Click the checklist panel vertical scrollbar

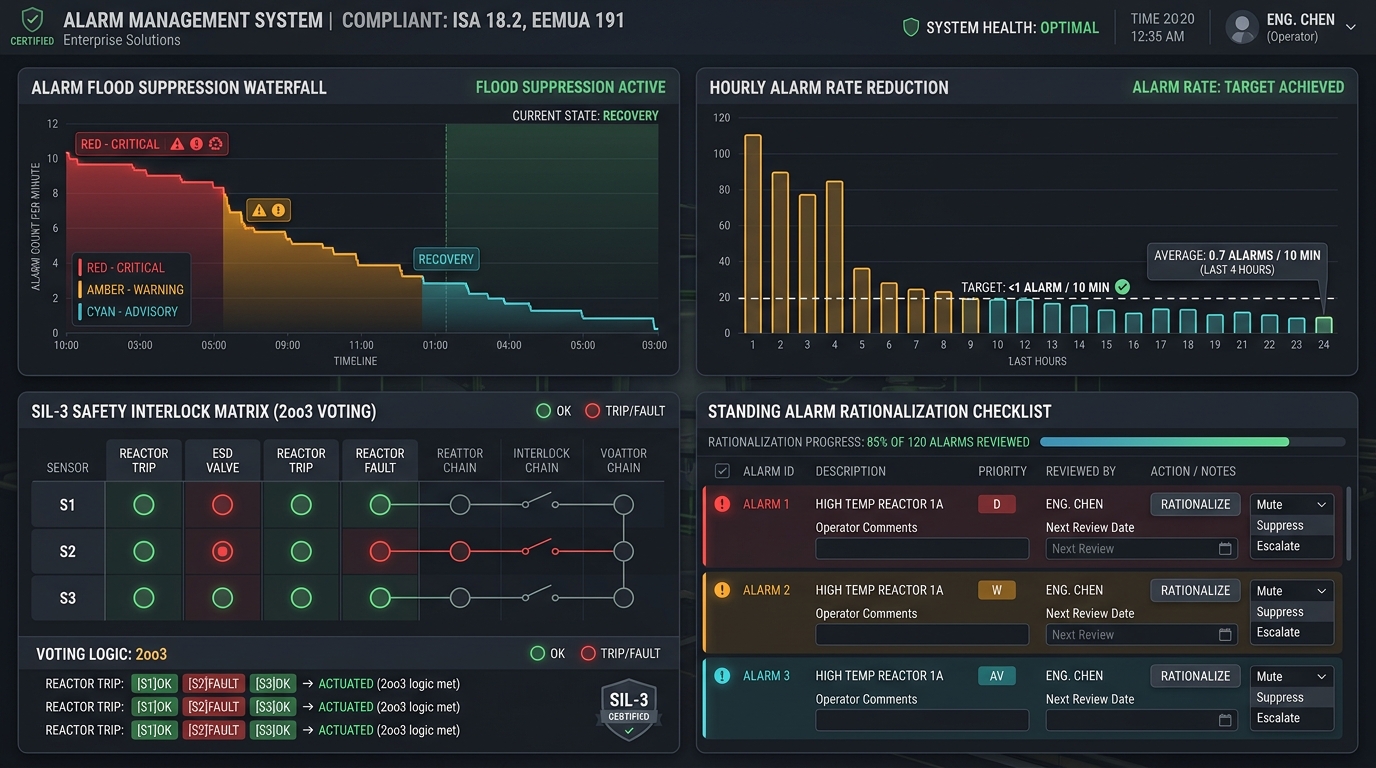pos(1347,525)
